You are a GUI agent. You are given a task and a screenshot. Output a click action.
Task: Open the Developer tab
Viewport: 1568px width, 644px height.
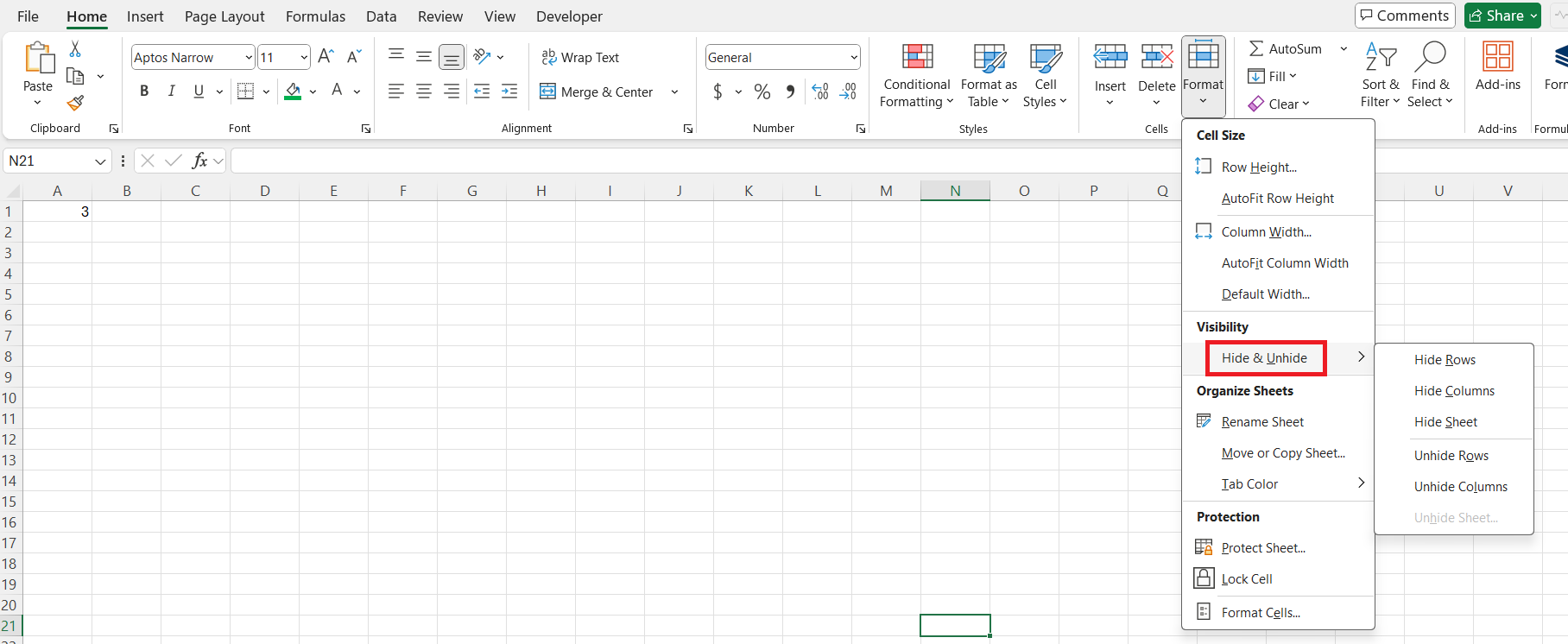coord(569,16)
